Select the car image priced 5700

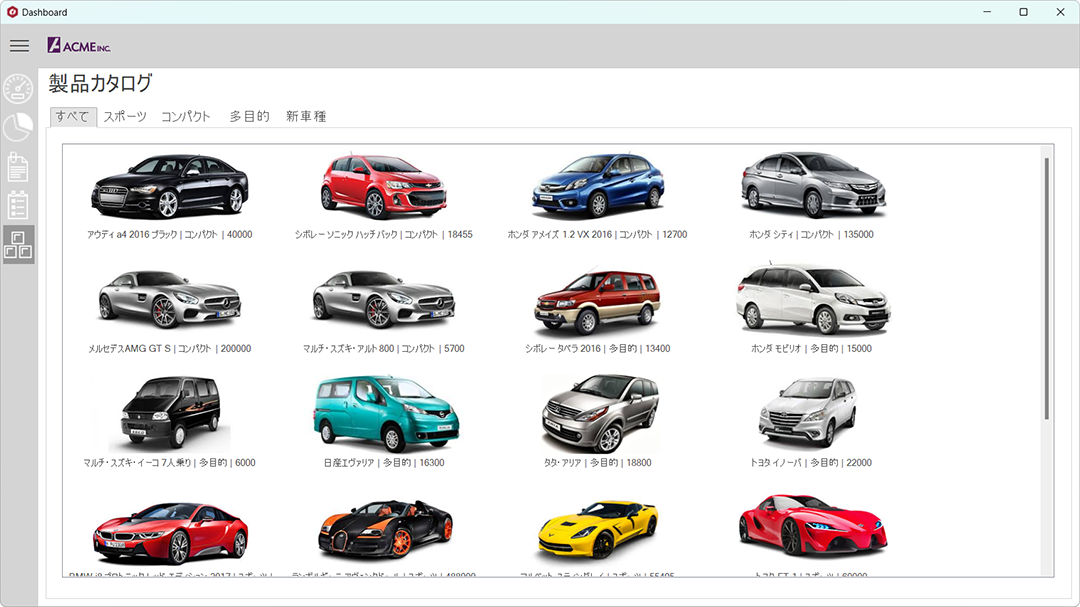tap(384, 300)
